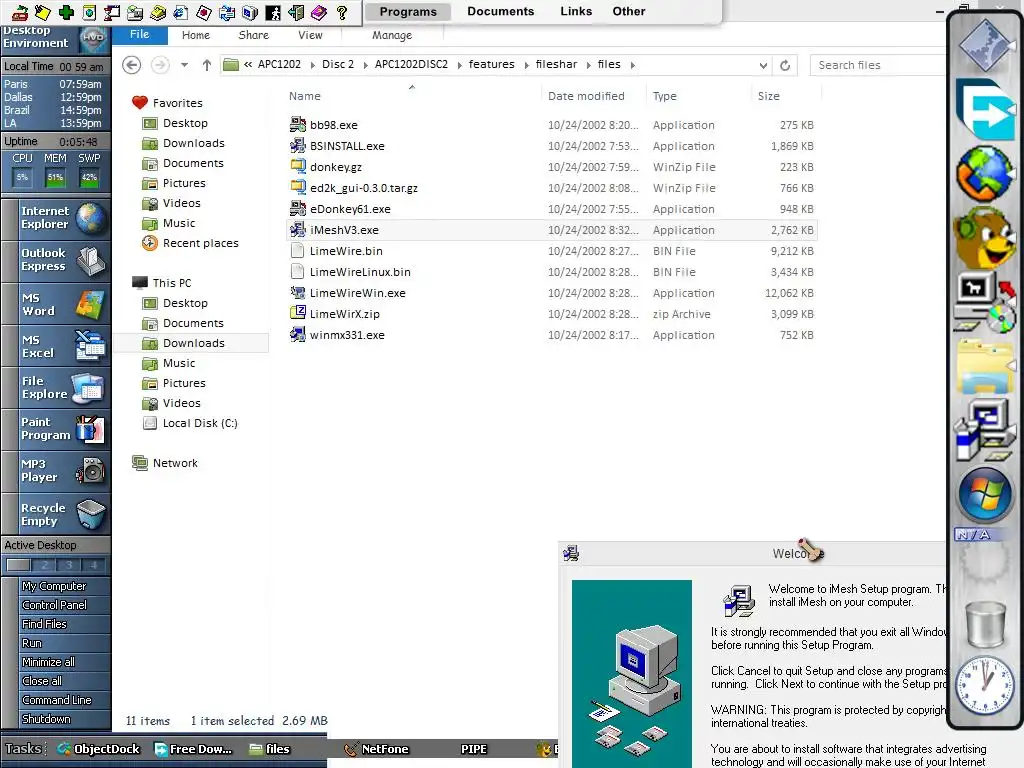Click the analog clock in the dock
The image size is (1024, 768).
click(x=985, y=685)
